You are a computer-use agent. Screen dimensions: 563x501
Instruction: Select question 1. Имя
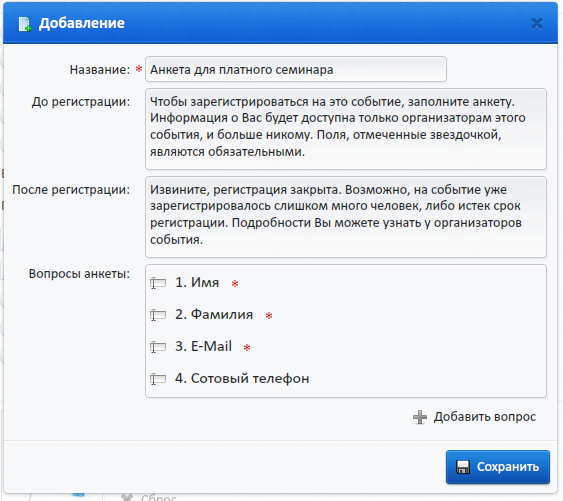[x=197, y=283]
